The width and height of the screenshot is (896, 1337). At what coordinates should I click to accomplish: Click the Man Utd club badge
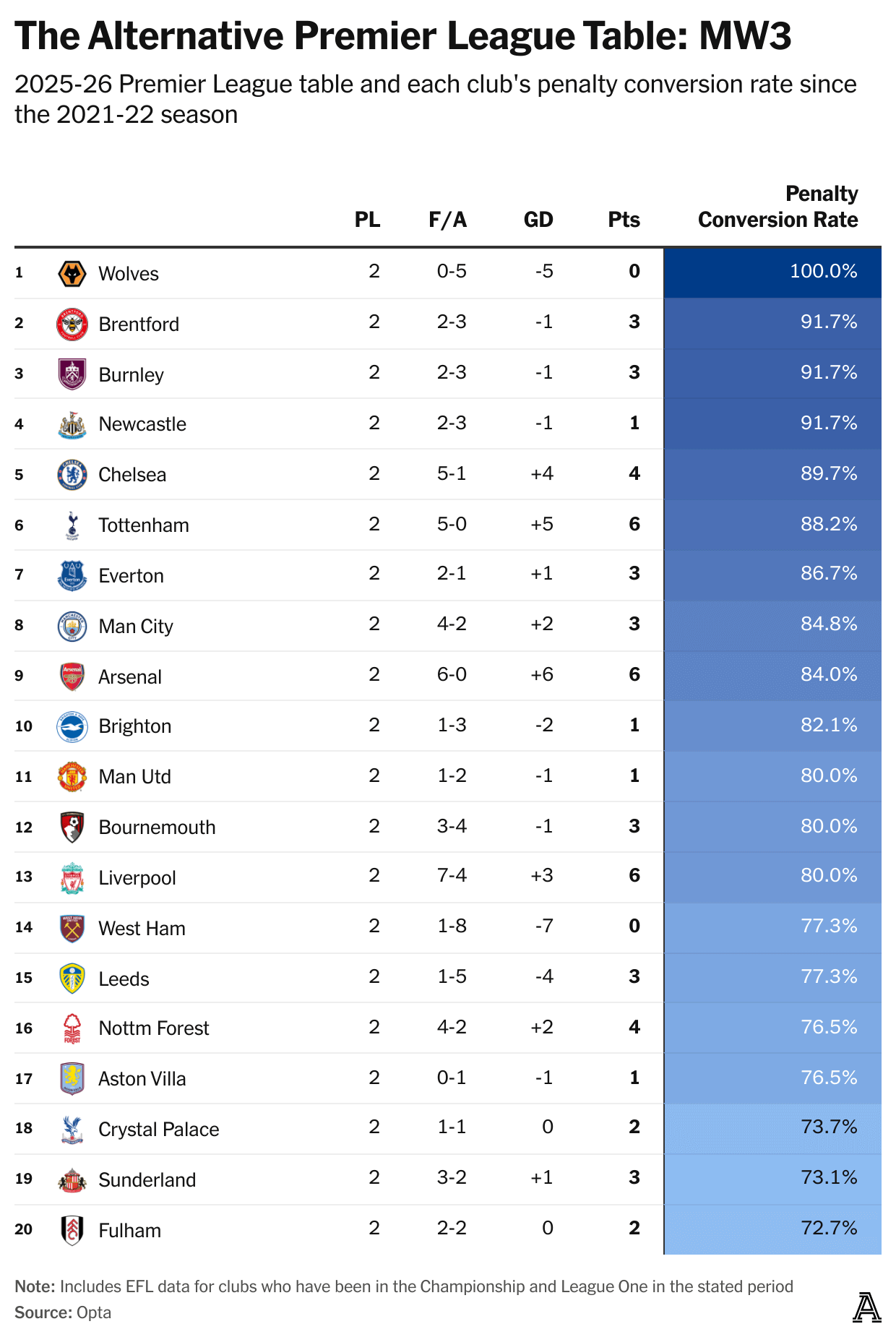72,777
